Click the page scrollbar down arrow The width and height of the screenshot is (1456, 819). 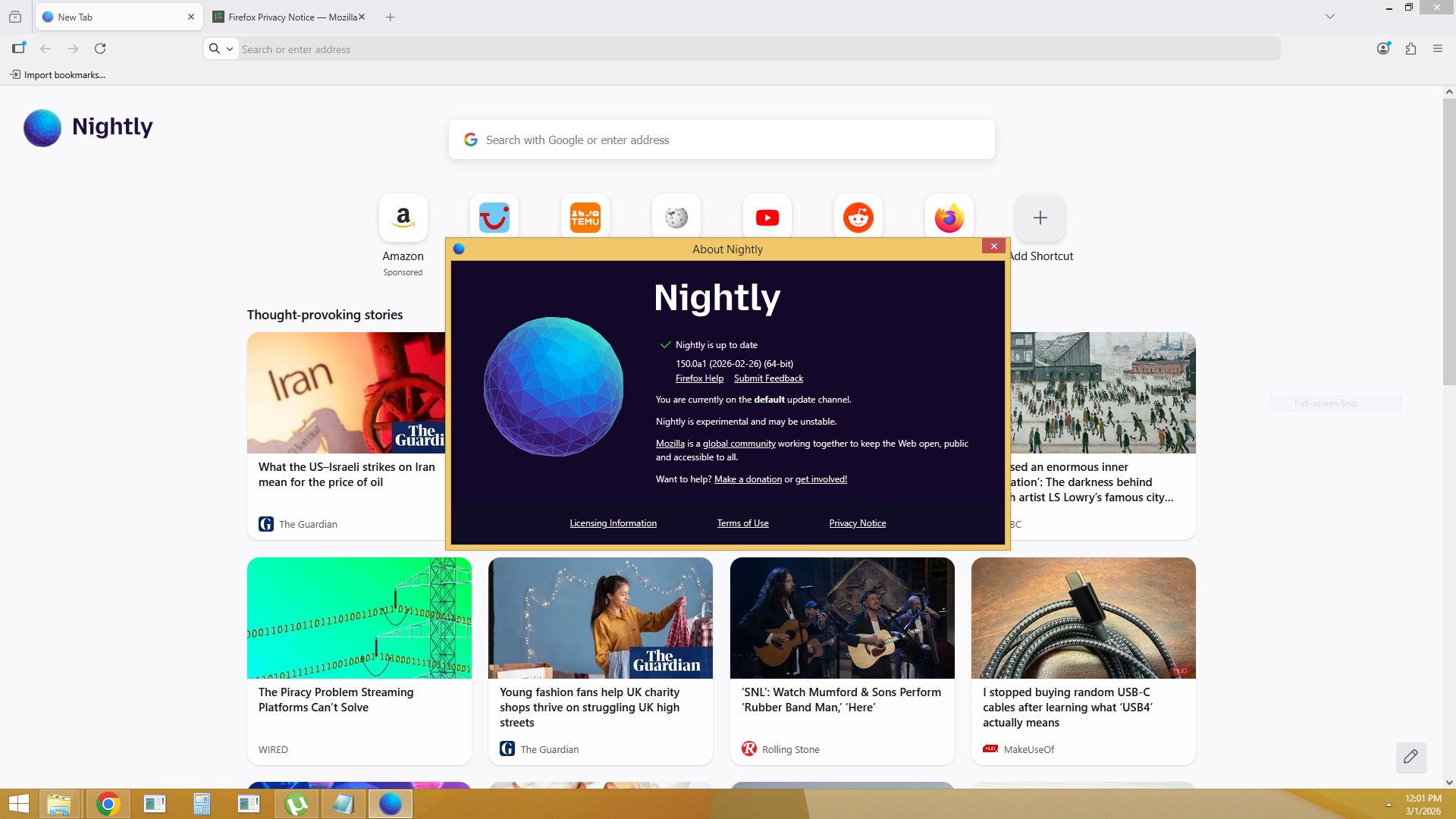pyautogui.click(x=1449, y=782)
